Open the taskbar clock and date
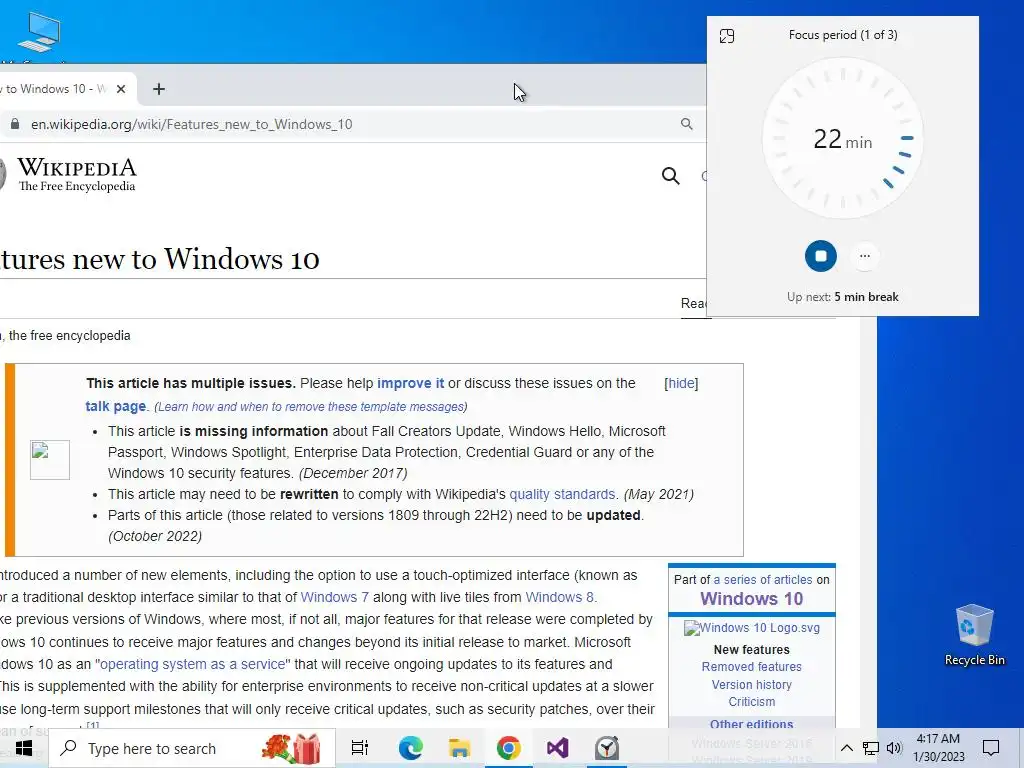Viewport: 1024px width, 768px height. coord(938,748)
